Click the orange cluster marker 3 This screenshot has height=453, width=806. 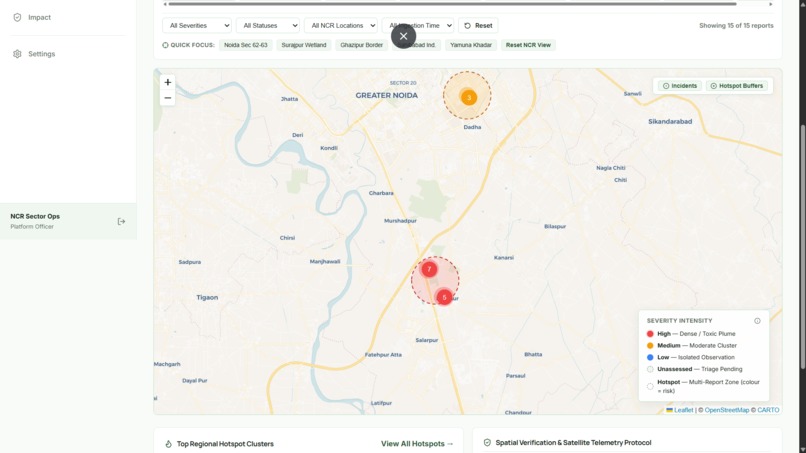pyautogui.click(x=468, y=97)
